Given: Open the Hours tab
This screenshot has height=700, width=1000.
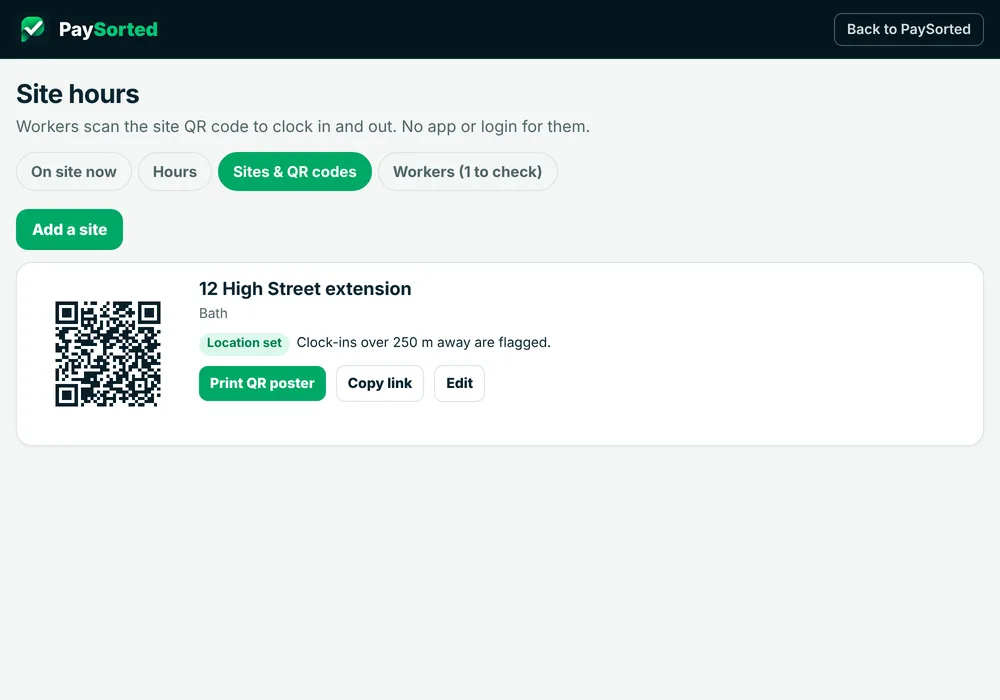Looking at the screenshot, I should coord(175,171).
